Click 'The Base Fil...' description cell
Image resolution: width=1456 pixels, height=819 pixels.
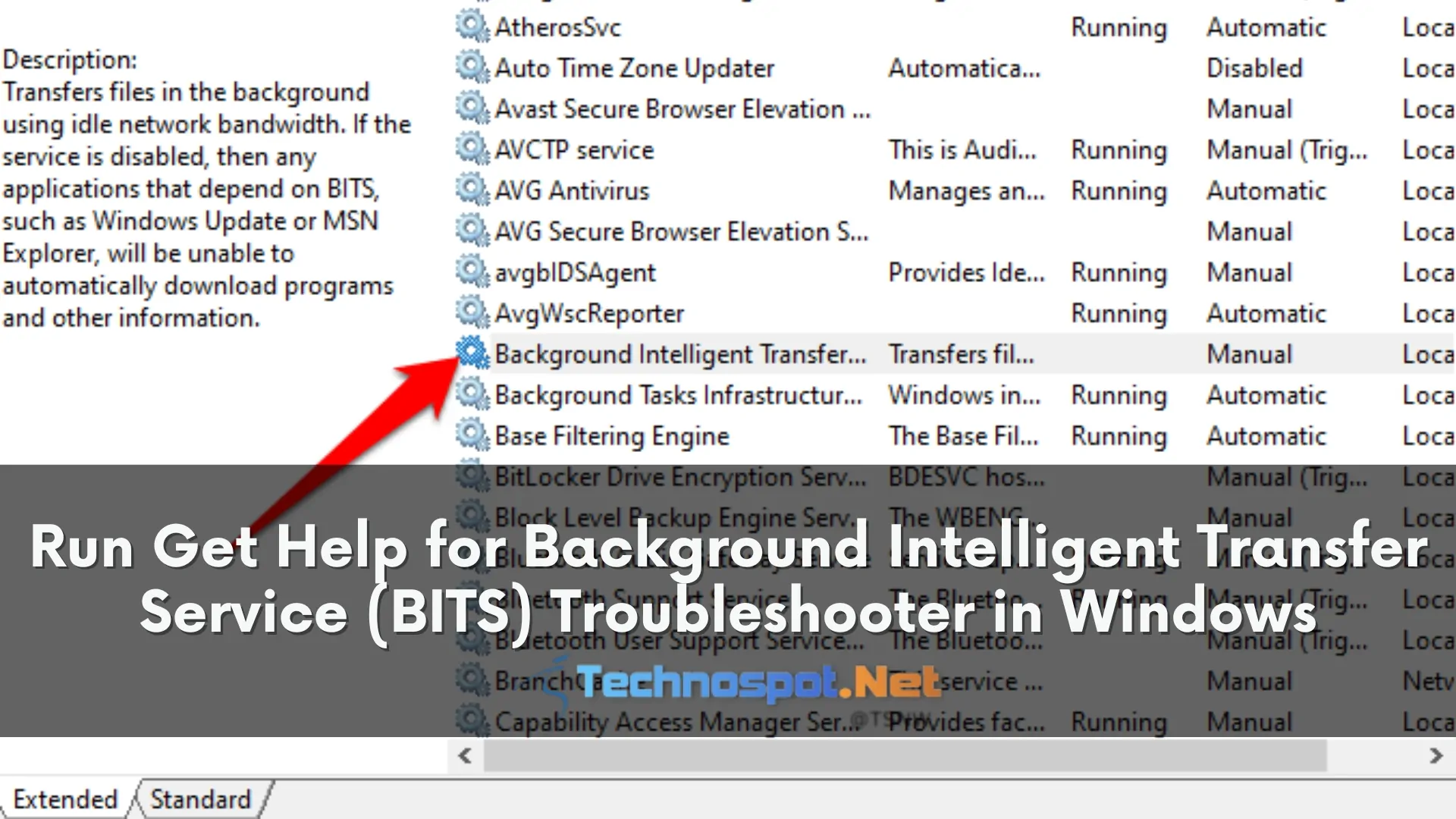point(963,437)
